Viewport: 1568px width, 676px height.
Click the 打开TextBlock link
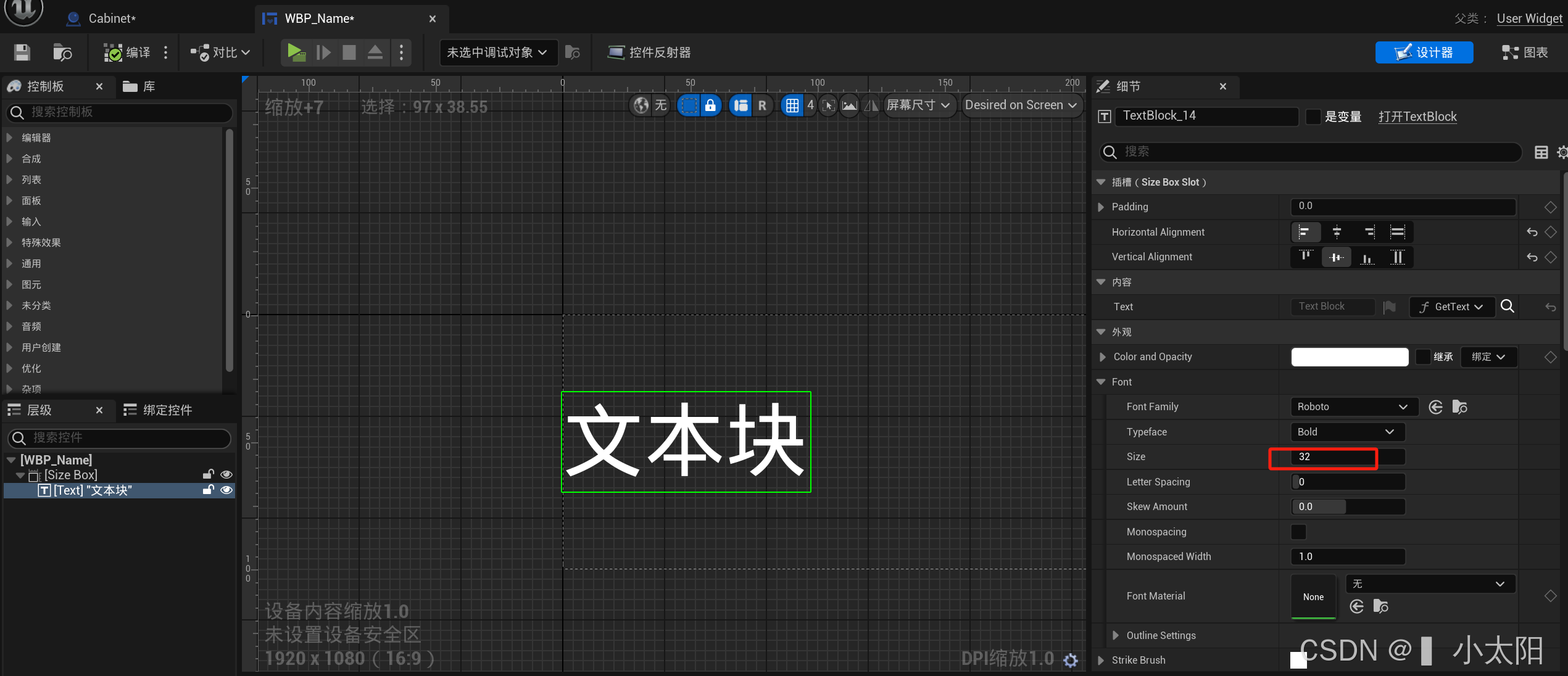[1417, 117]
